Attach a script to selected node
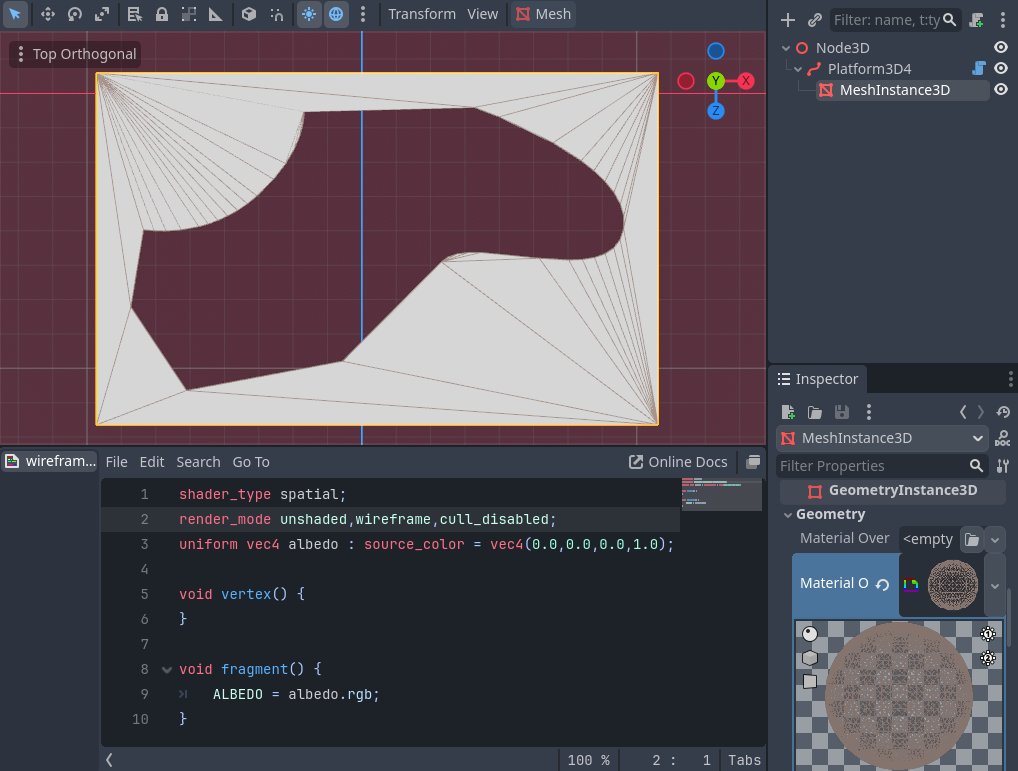 tap(976, 20)
